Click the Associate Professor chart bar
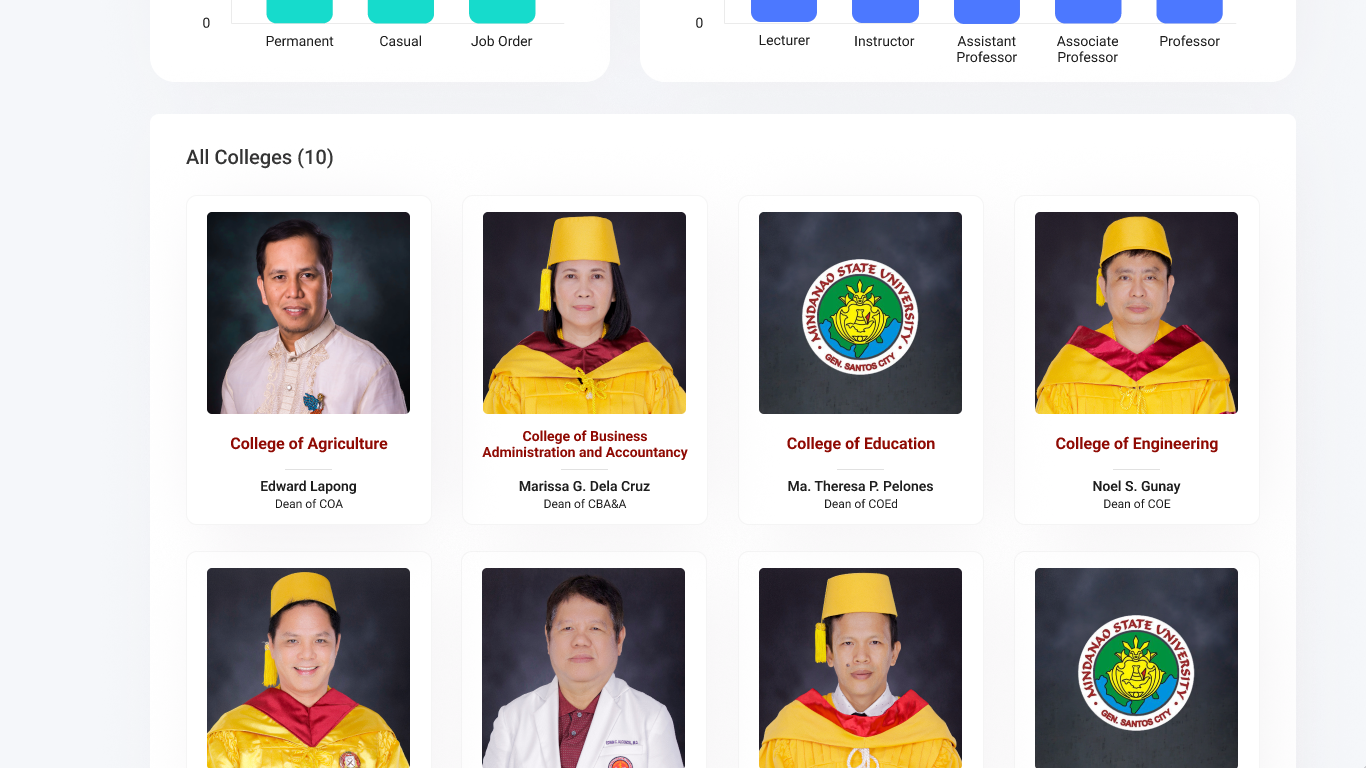This screenshot has height=768, width=1366. coord(1088,11)
